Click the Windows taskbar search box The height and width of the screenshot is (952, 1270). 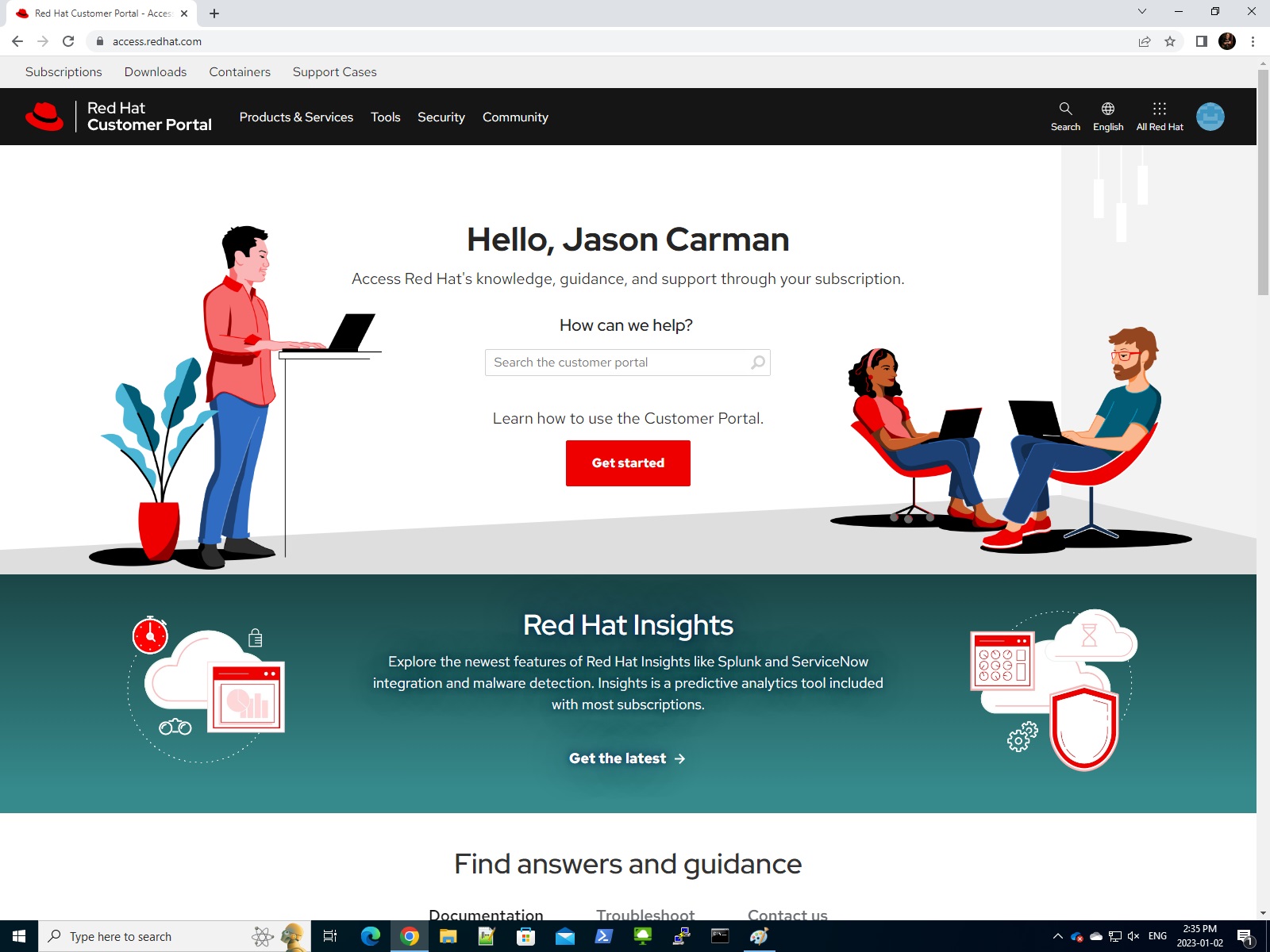click(175, 936)
